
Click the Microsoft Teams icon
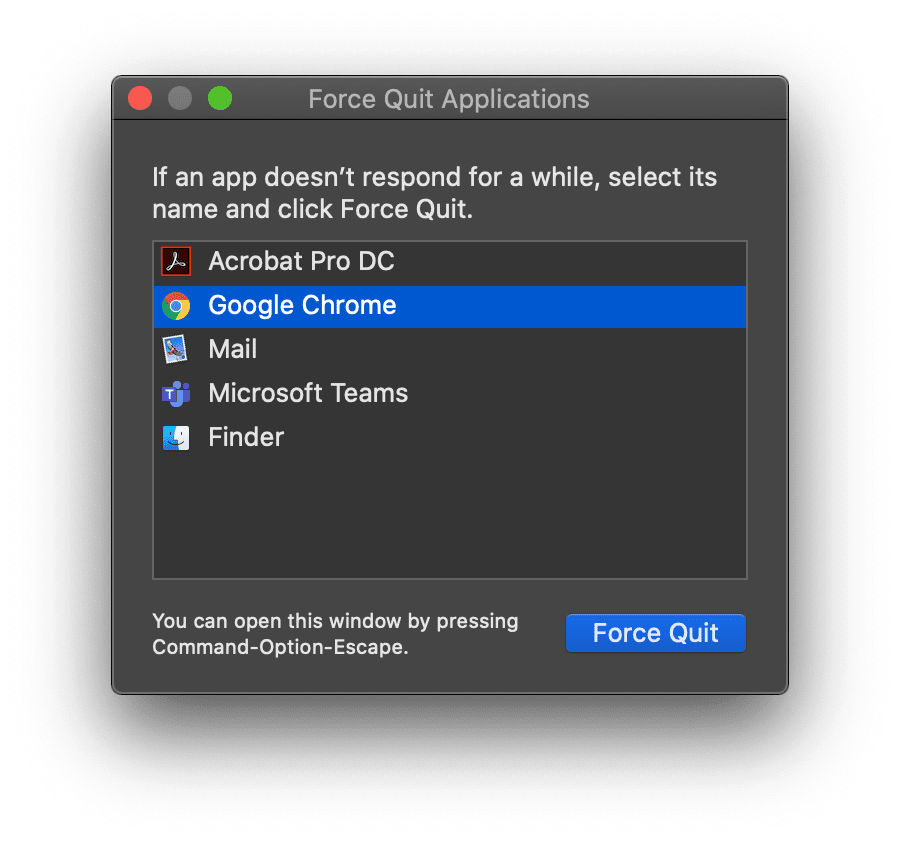click(178, 393)
